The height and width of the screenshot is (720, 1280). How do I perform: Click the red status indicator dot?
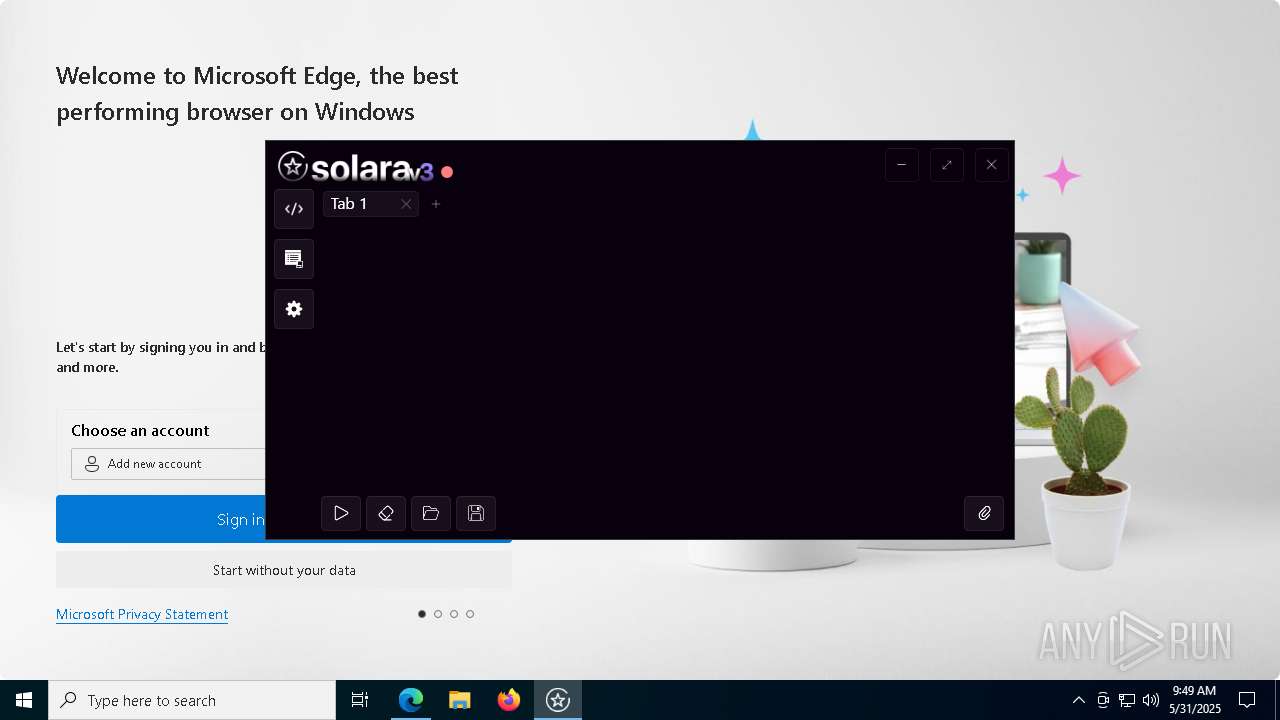(x=447, y=172)
